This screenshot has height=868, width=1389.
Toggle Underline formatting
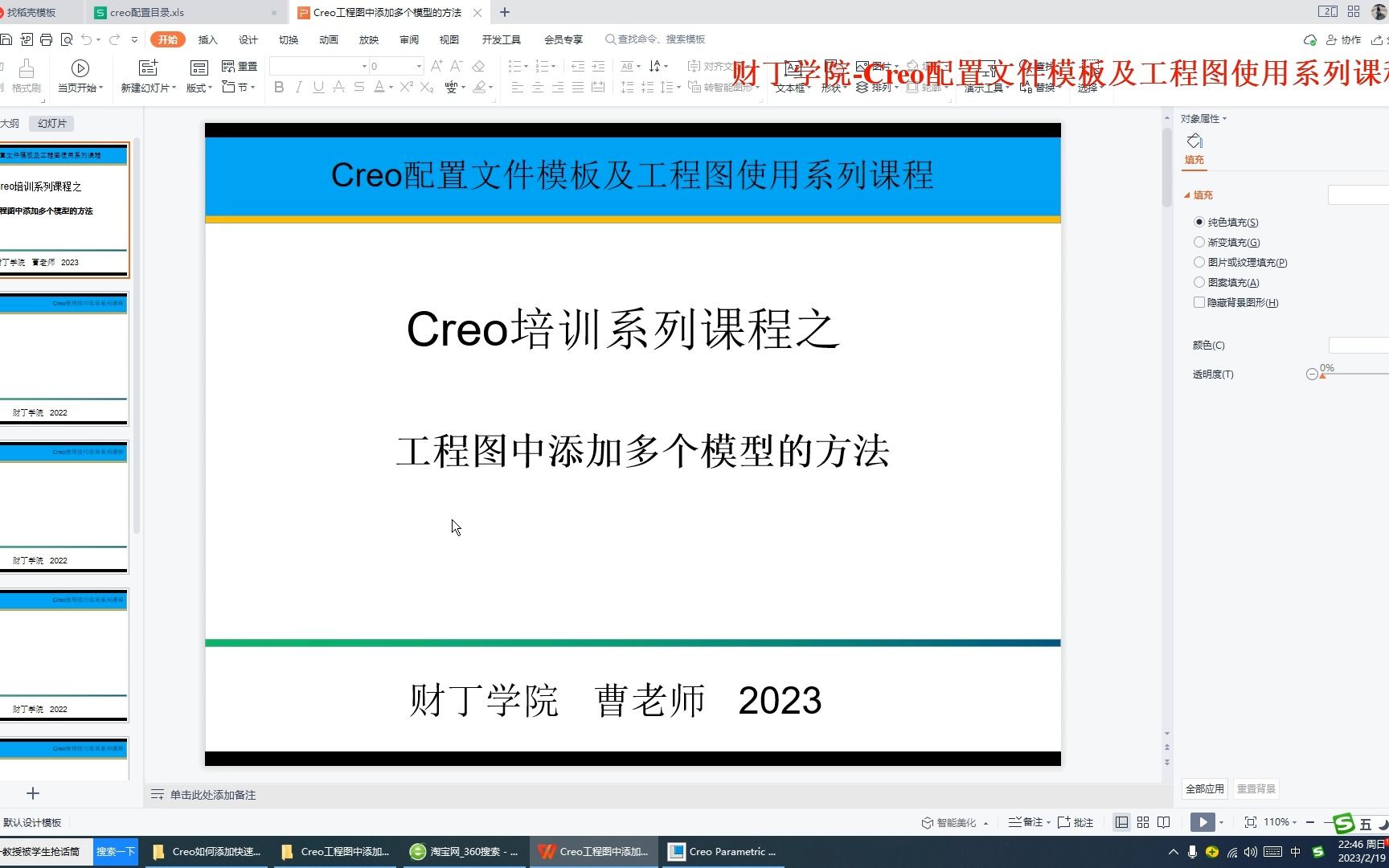point(319,87)
